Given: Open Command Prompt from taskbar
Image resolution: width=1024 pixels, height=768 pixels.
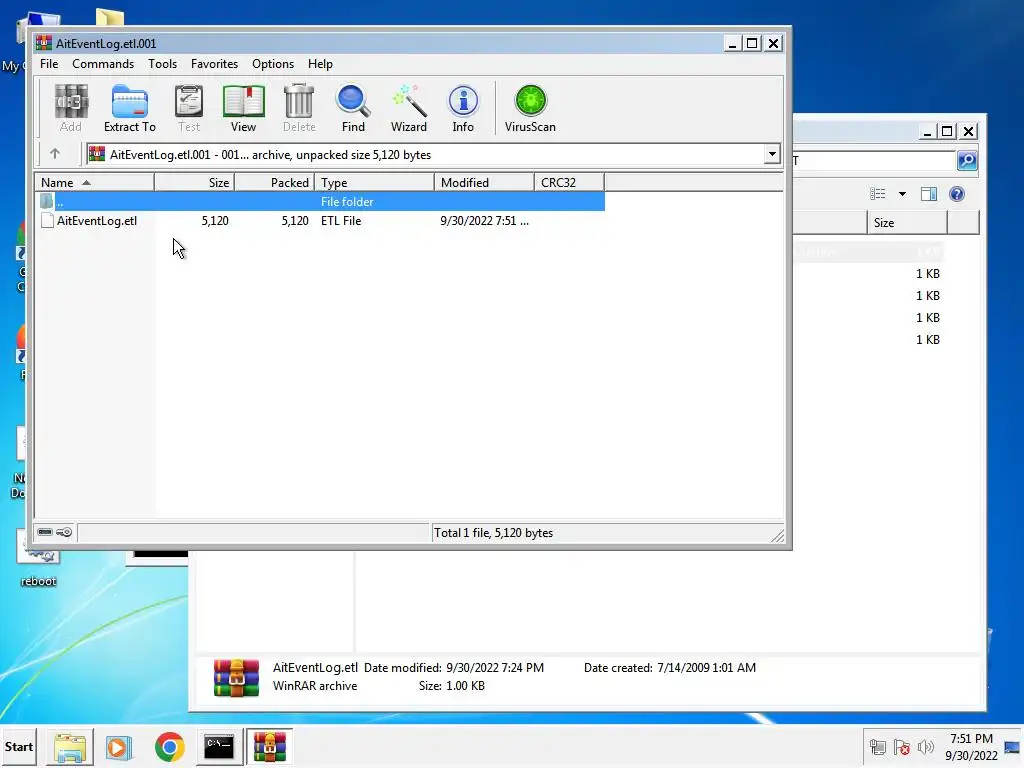Looking at the screenshot, I should (219, 747).
